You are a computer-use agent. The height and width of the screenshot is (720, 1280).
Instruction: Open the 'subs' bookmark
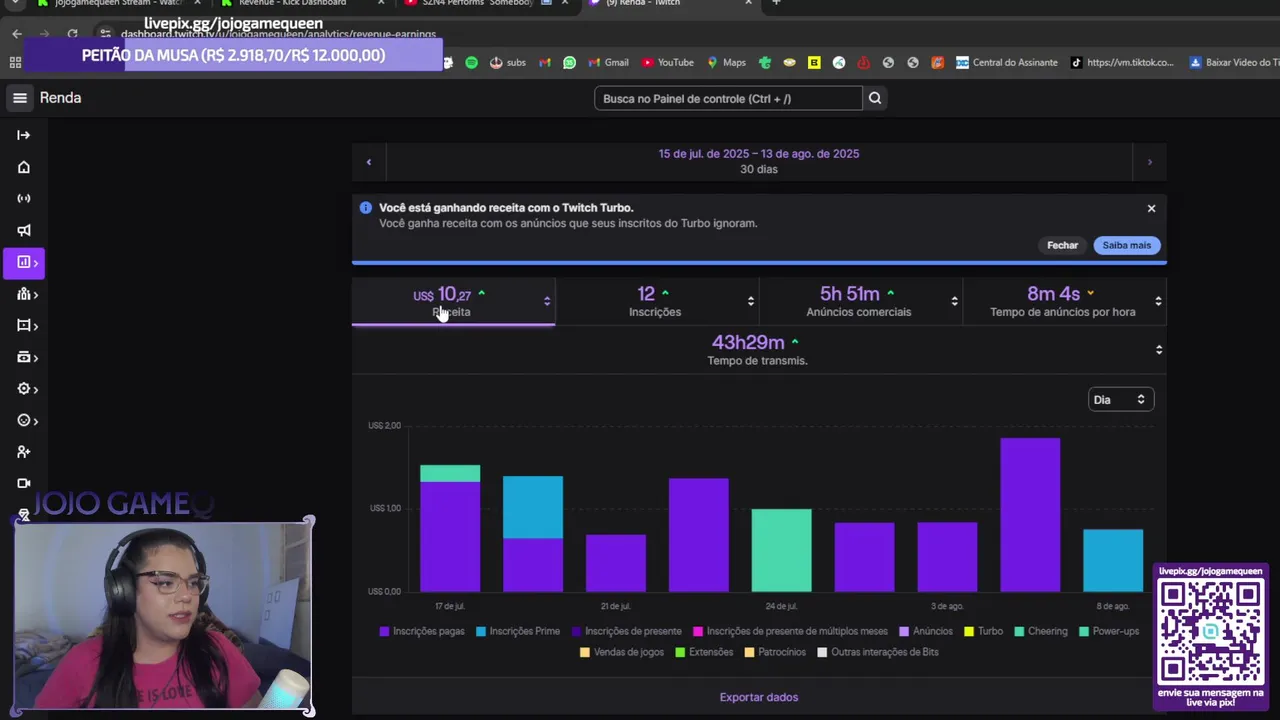507,62
